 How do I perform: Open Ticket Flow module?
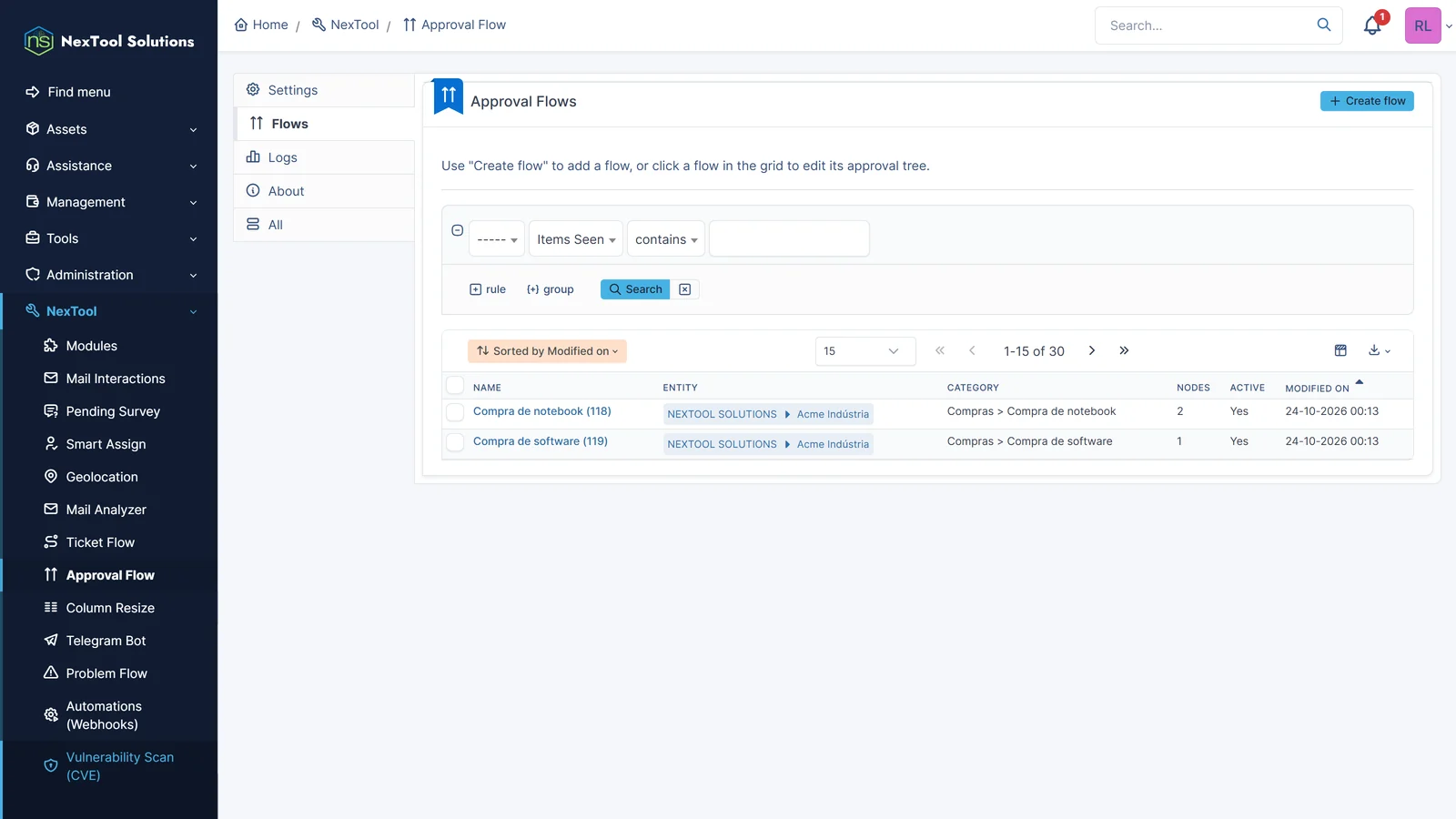pos(100,542)
